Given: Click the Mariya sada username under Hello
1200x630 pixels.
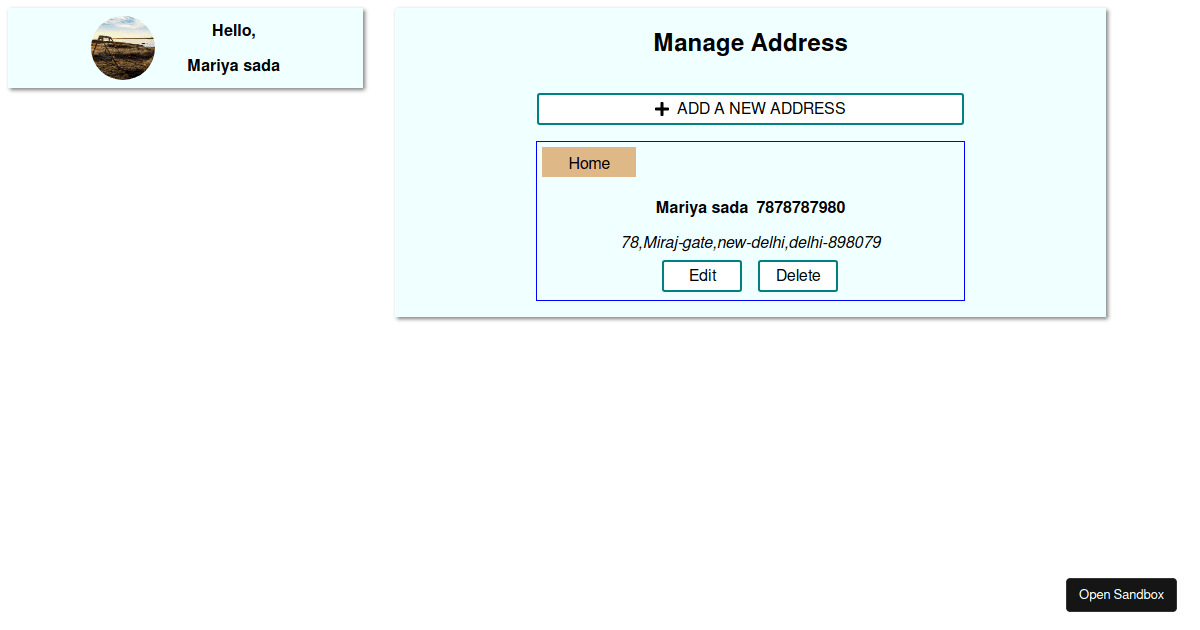Looking at the screenshot, I should (x=233, y=65).
